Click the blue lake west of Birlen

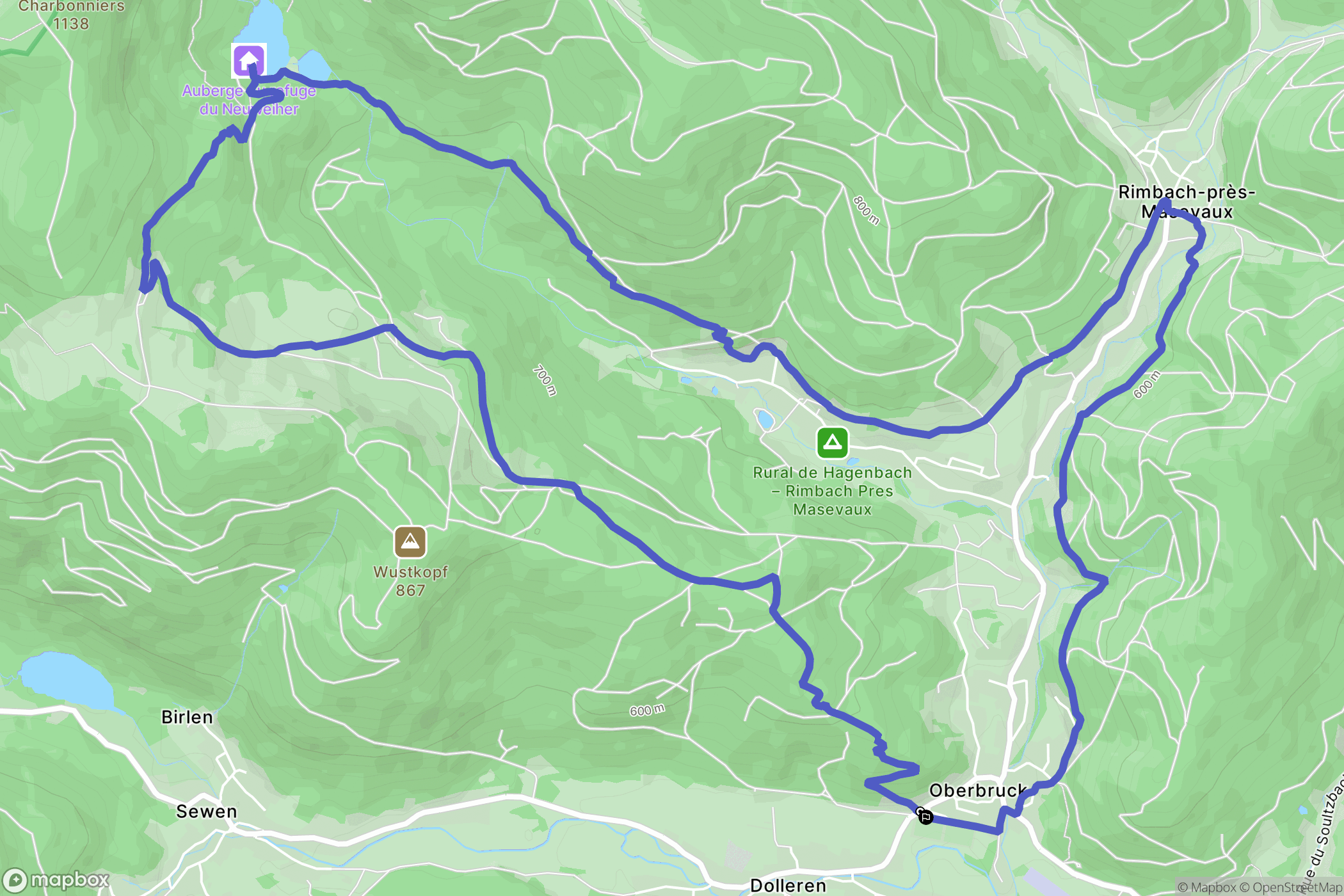(67, 680)
